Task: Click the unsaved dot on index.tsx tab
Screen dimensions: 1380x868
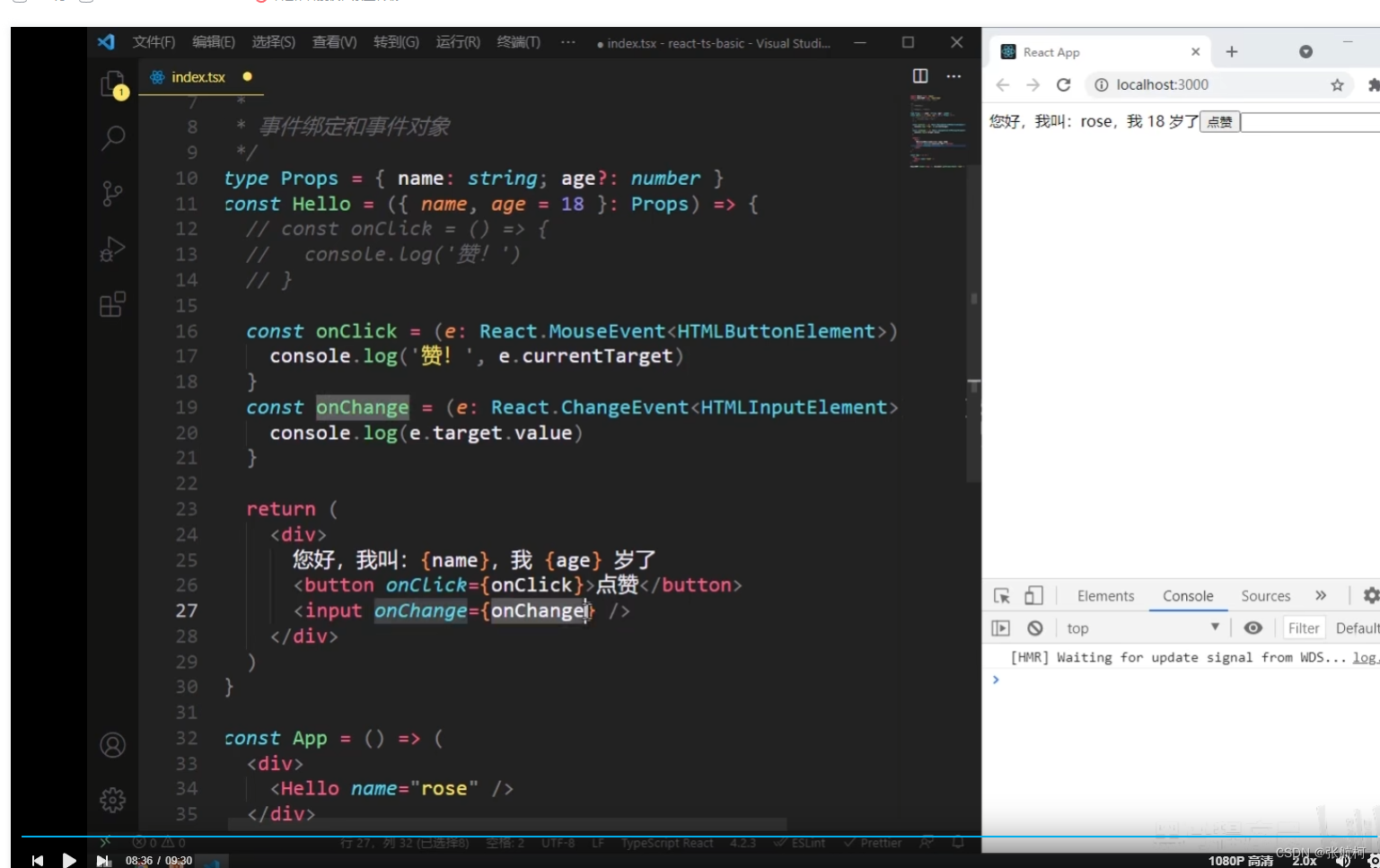Action: [x=247, y=77]
